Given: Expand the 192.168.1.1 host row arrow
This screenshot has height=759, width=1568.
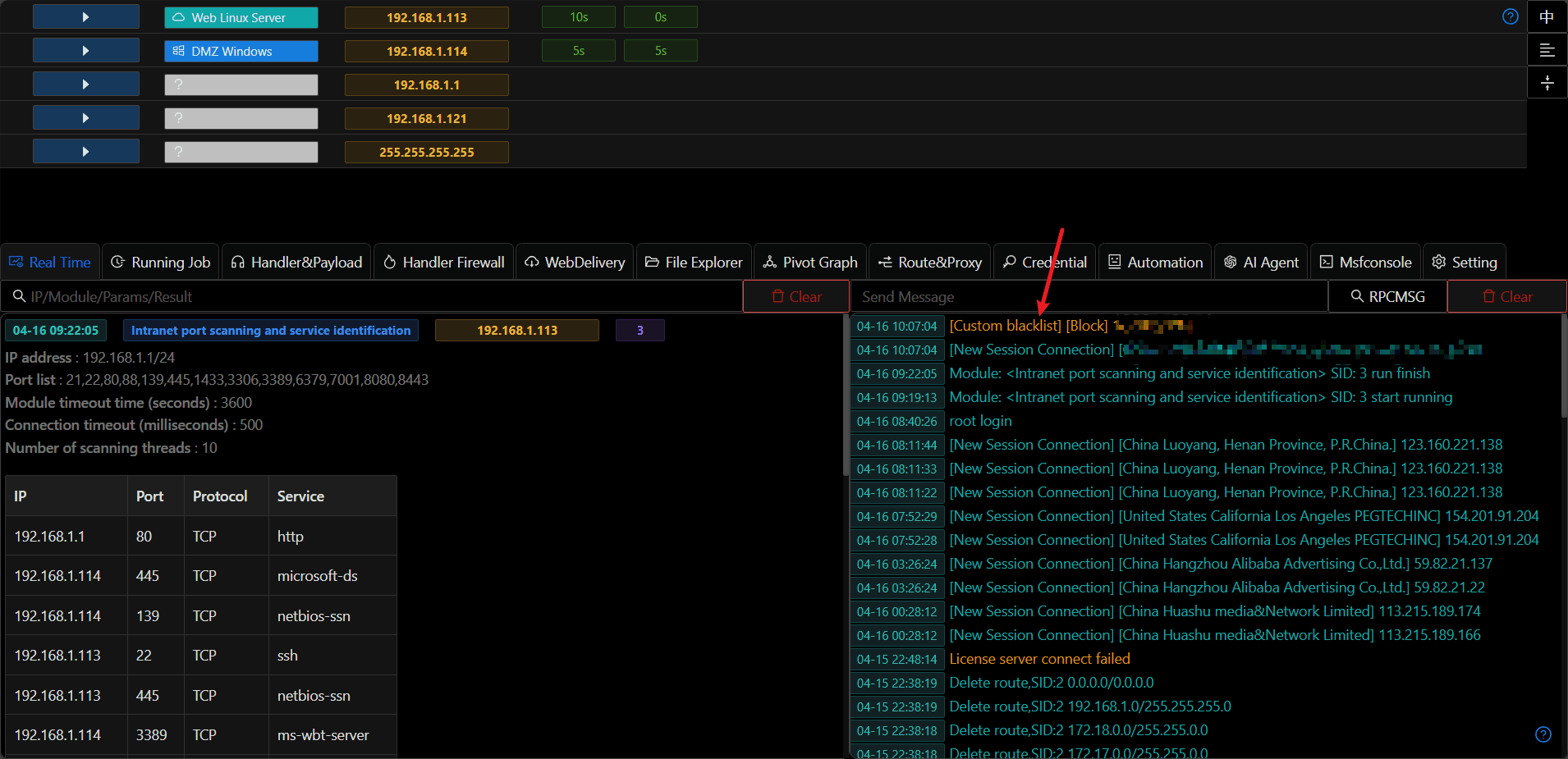Looking at the screenshot, I should tap(85, 85).
